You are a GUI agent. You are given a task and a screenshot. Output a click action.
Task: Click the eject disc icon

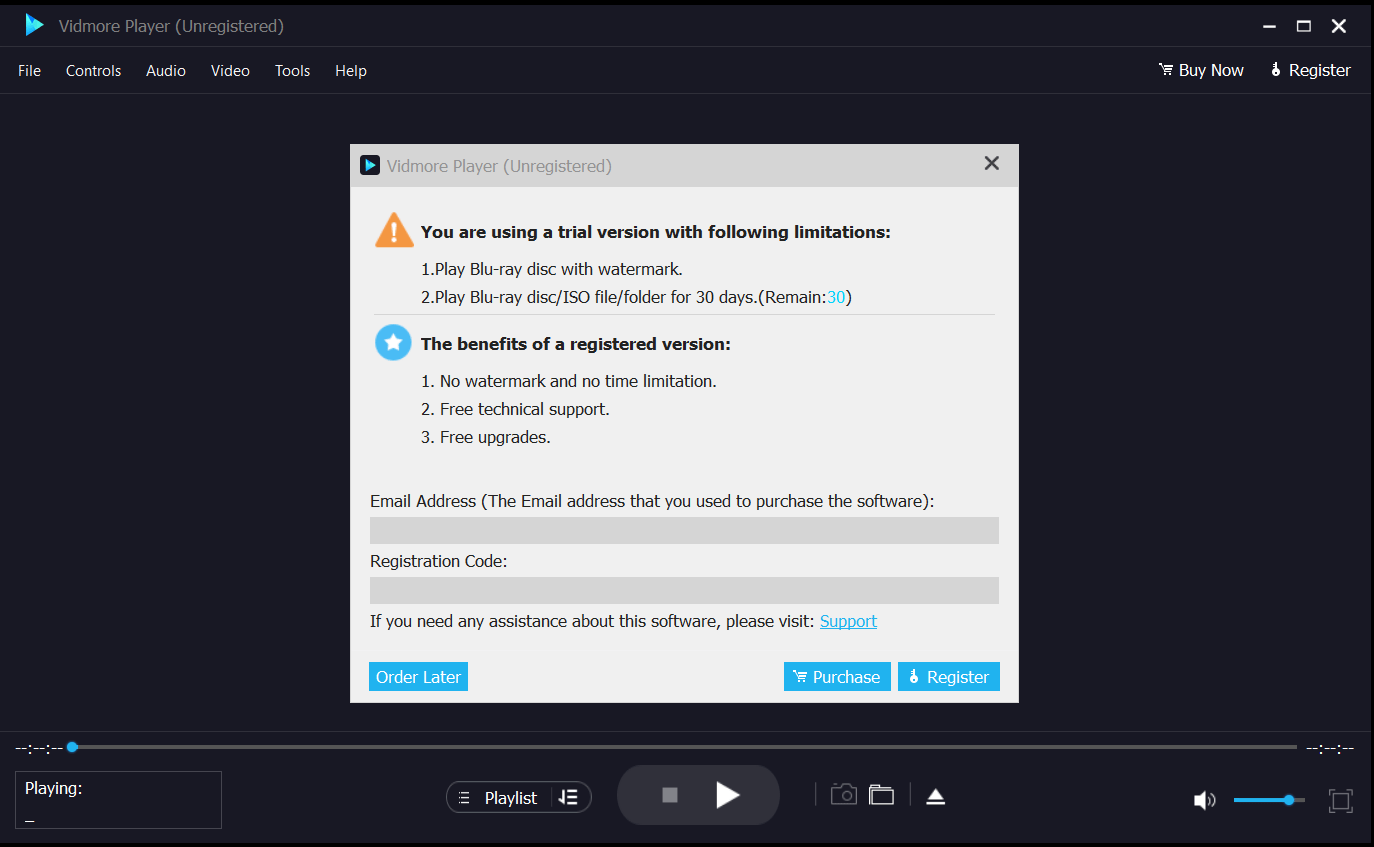pos(936,796)
